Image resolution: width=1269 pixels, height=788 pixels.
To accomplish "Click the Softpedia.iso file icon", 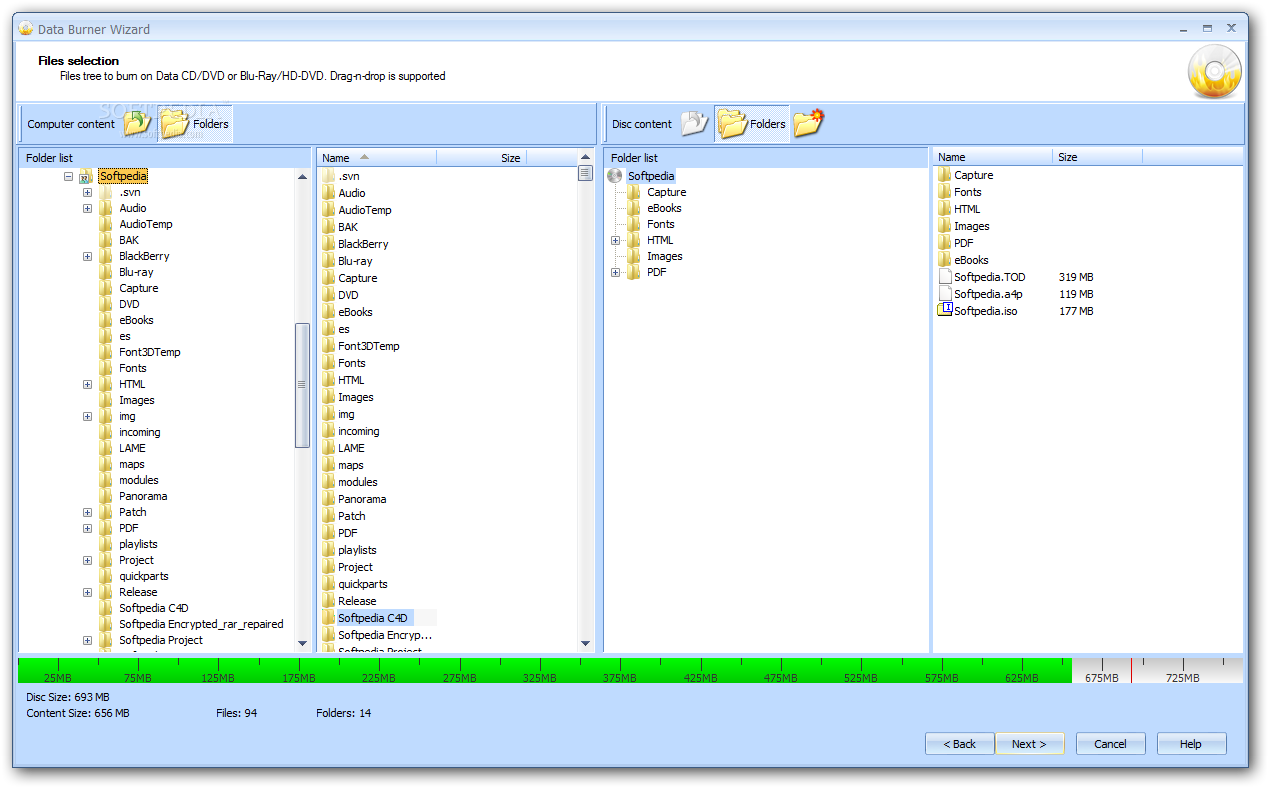I will point(945,311).
